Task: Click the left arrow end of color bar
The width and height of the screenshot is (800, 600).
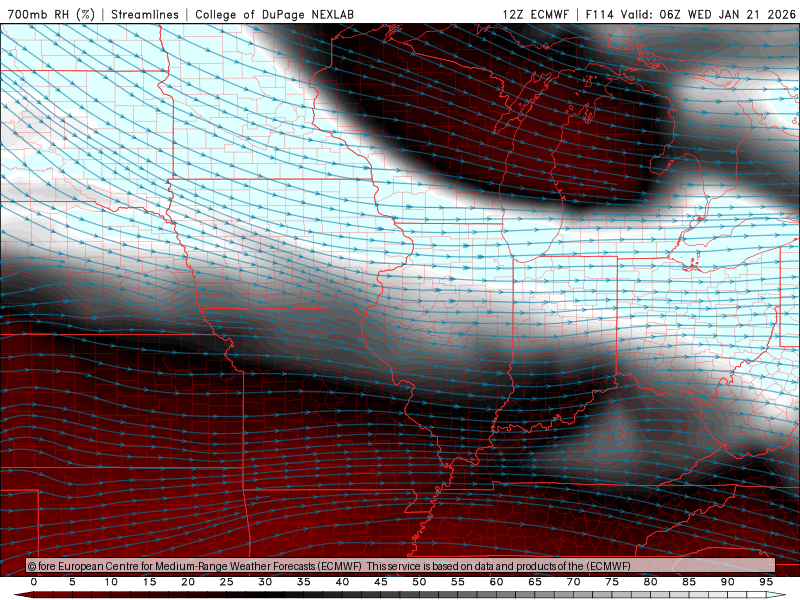Action: coord(23,595)
